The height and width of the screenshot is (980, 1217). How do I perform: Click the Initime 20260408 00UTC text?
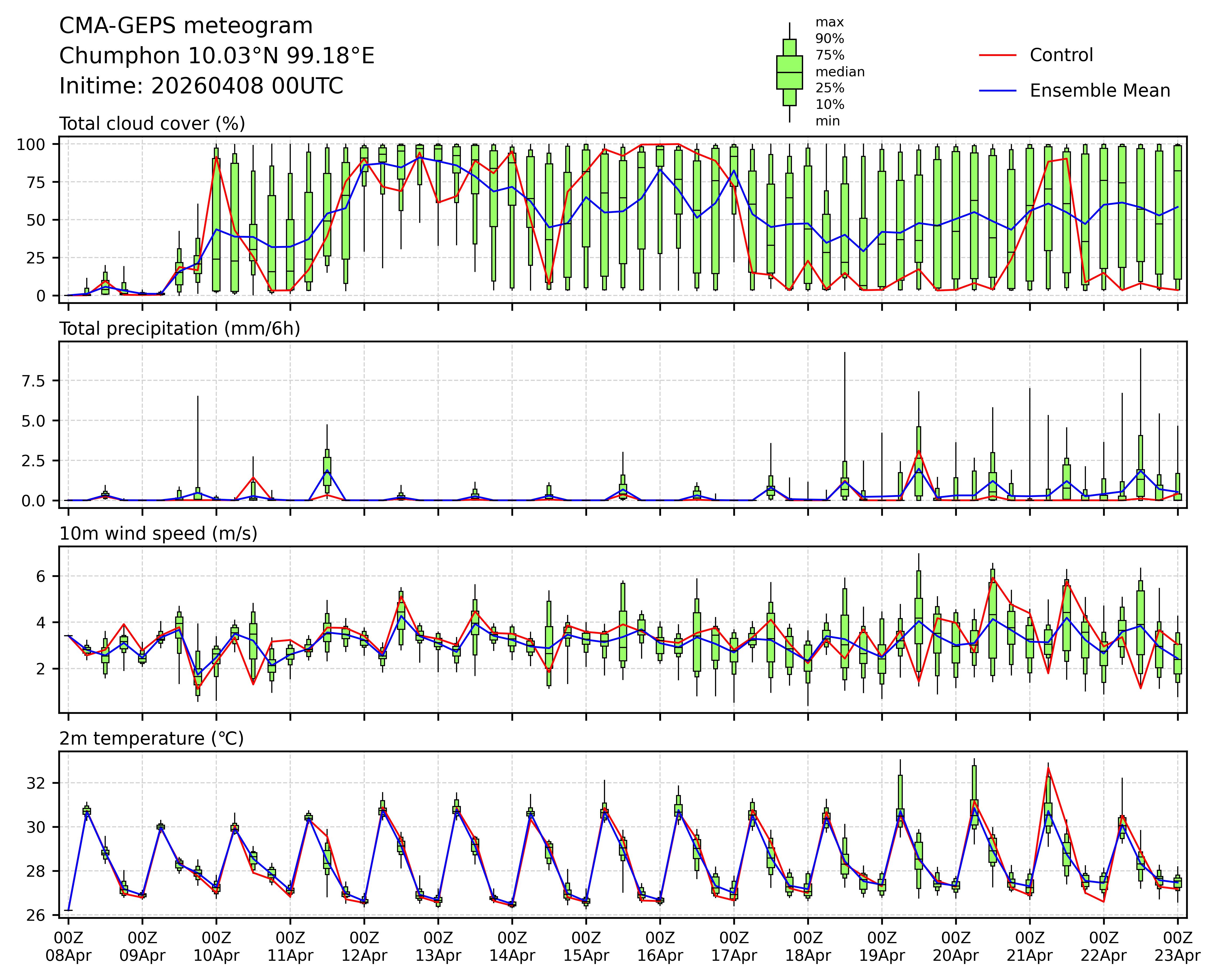[201, 86]
